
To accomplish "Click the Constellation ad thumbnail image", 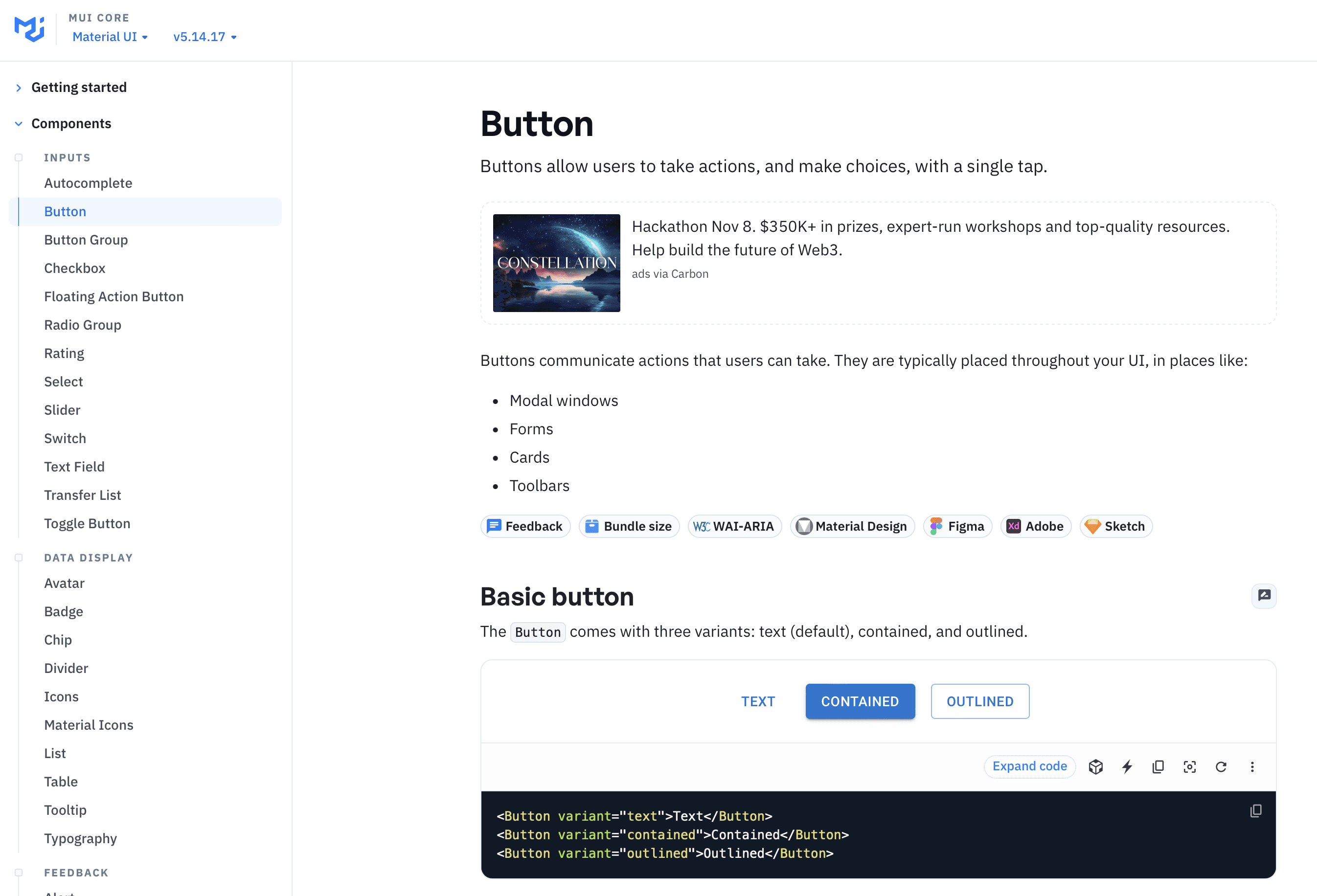I will [x=556, y=263].
